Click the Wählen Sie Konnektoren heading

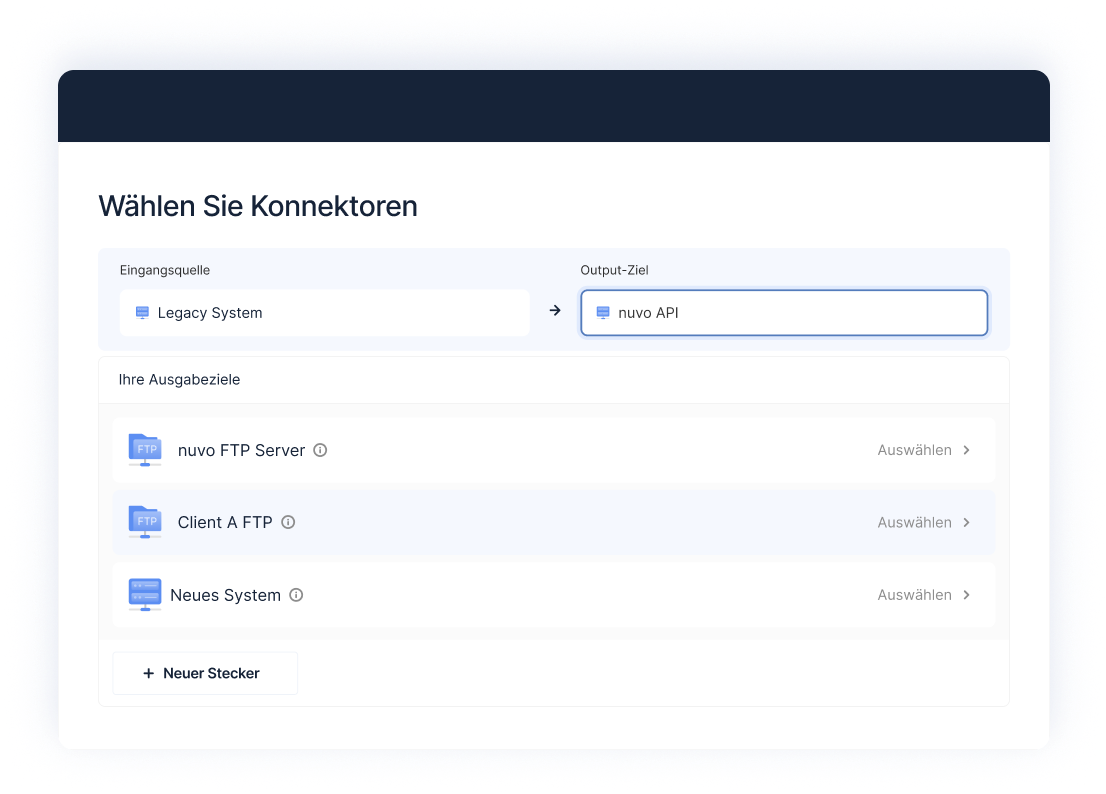coord(257,206)
